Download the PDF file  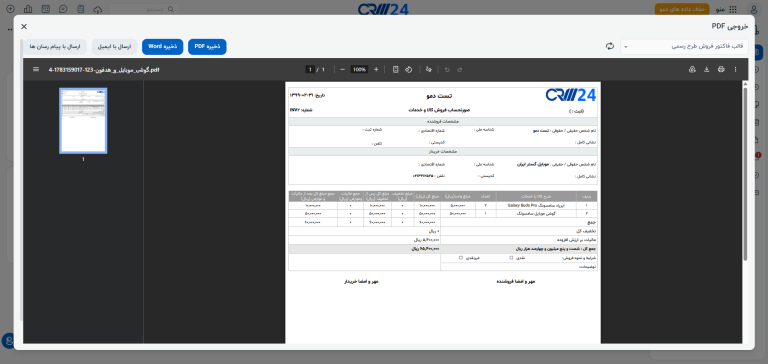tap(706, 70)
